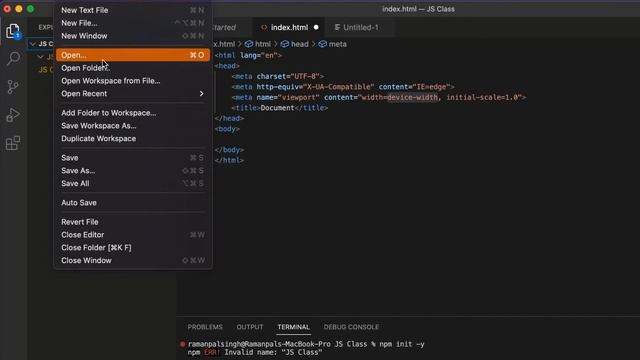The height and width of the screenshot is (360, 640).
Task: Click the opening body tag line
Action: click(227, 129)
